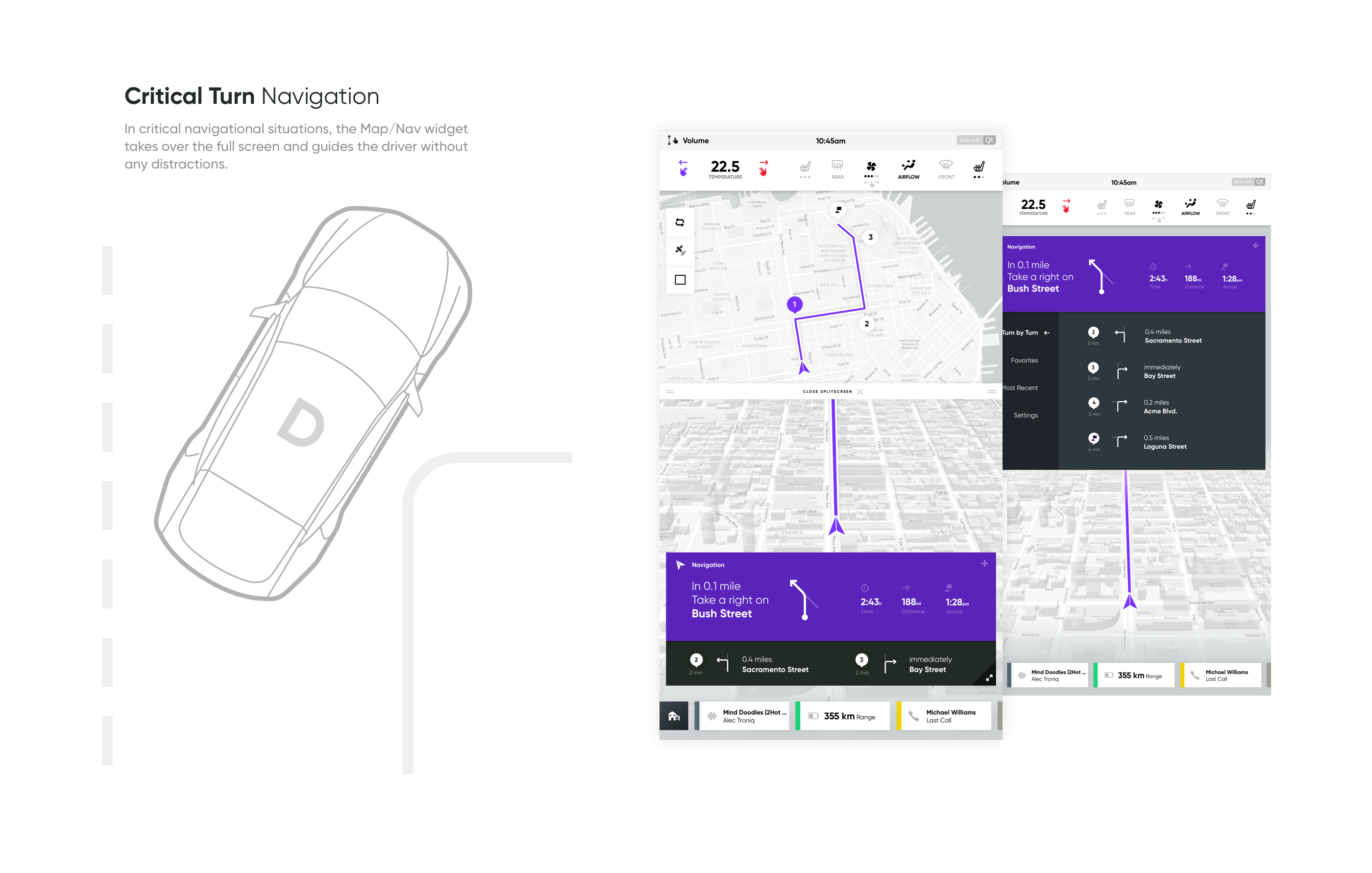The image size is (1372, 873).
Task: Toggle FRONT defrost on the left screen
Action: click(x=946, y=169)
